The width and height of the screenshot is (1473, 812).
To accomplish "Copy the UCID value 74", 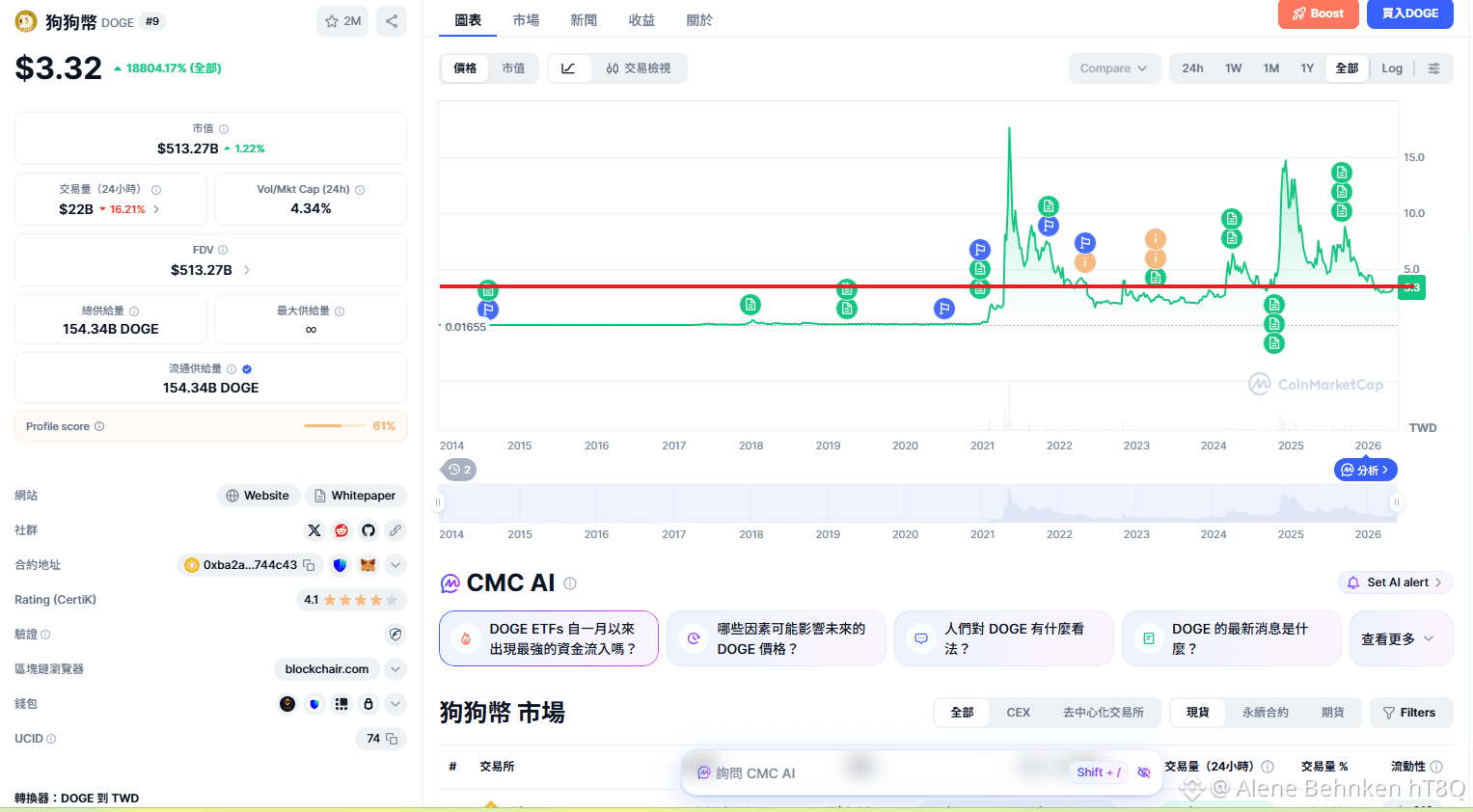I will 392,739.
